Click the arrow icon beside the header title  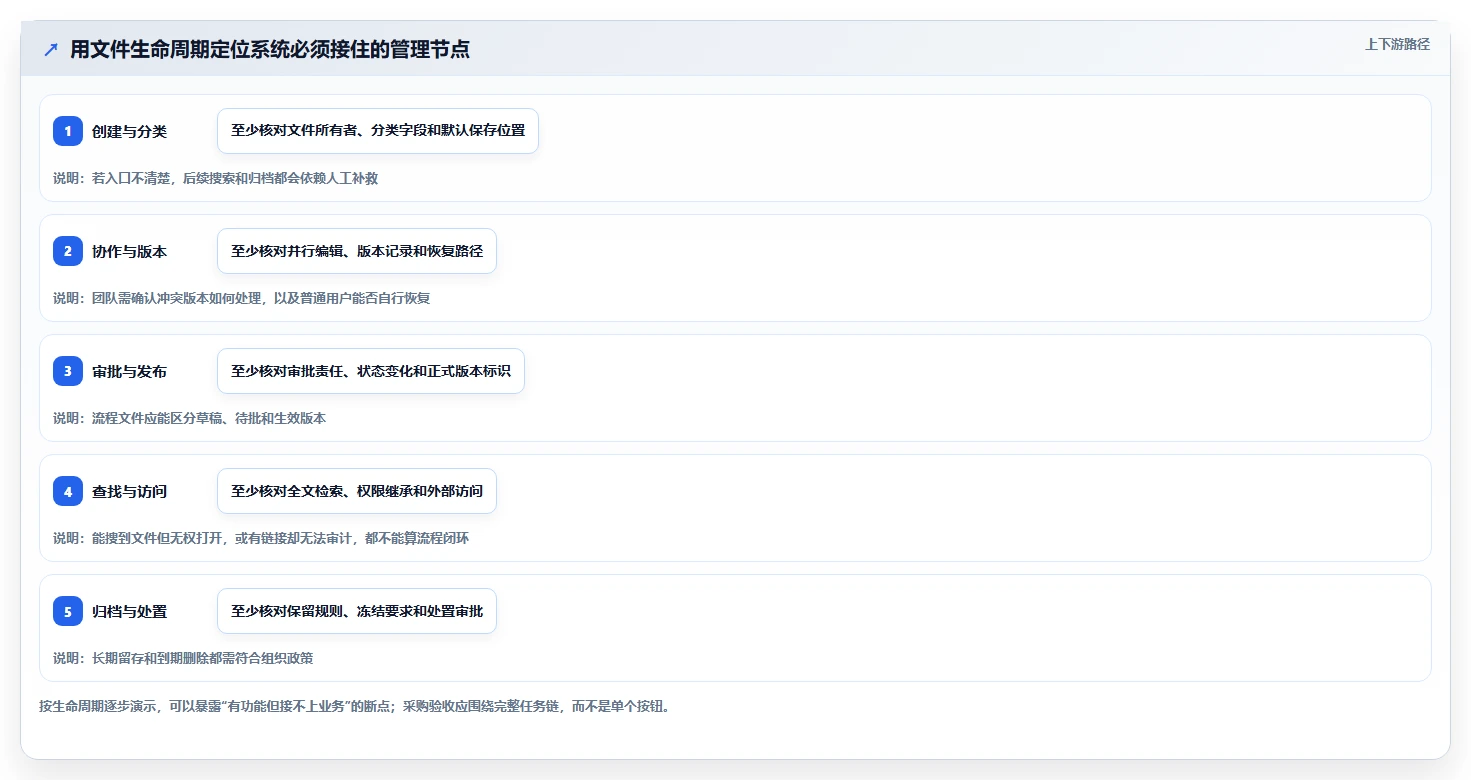(51, 50)
